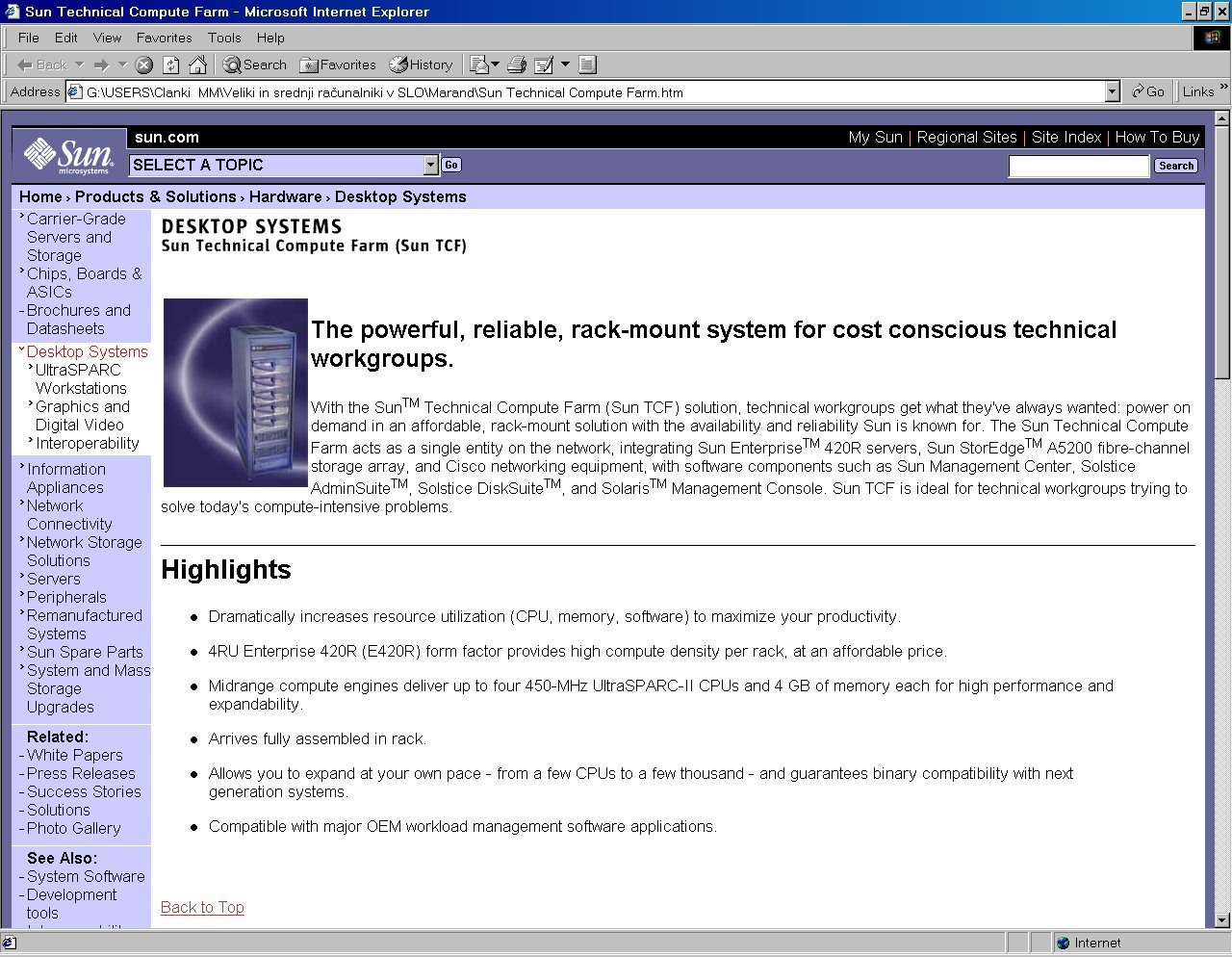Open Chips, Boards & ASICs link

(x=84, y=282)
